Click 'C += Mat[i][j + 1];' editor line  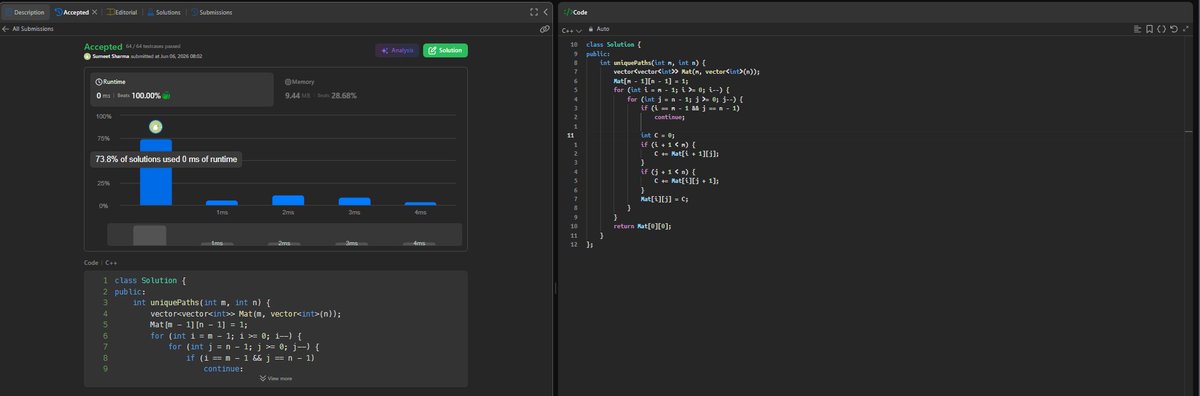pos(687,181)
